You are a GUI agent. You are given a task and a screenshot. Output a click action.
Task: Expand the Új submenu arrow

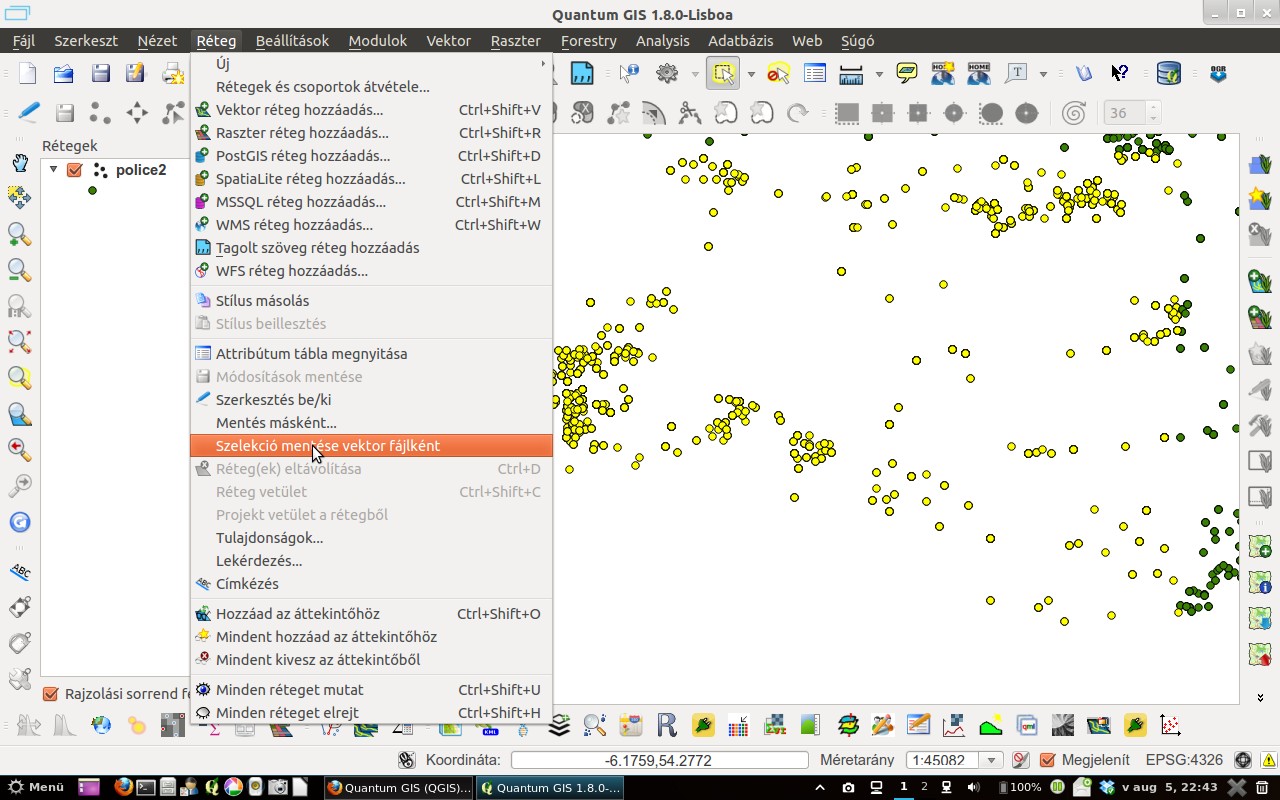[x=544, y=64]
